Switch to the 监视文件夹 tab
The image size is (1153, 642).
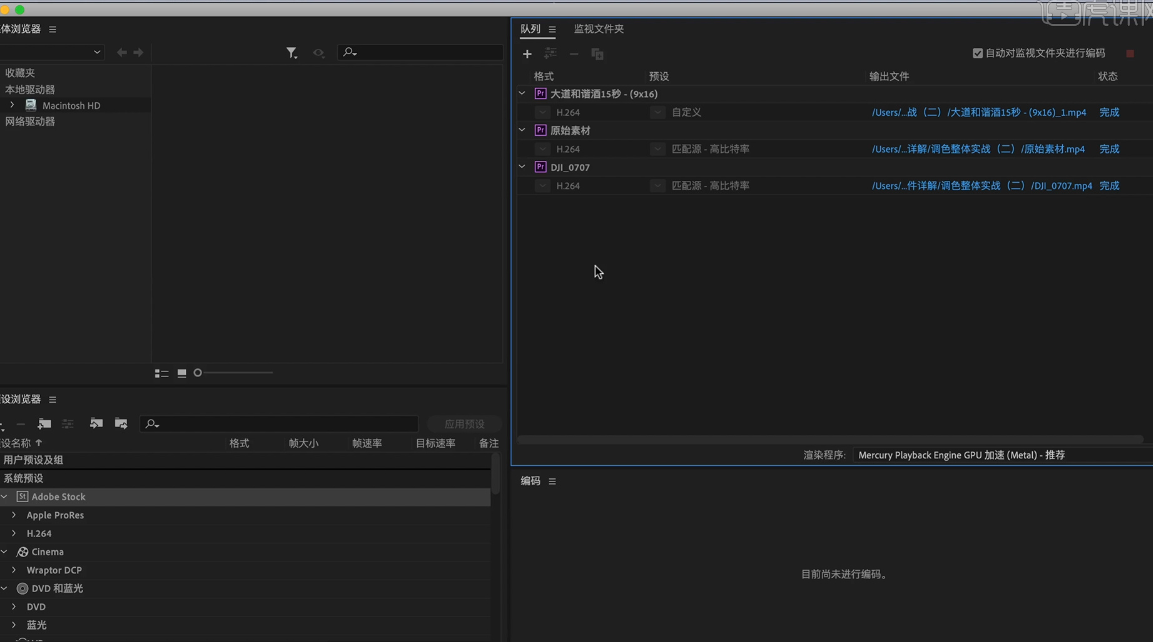(597, 29)
